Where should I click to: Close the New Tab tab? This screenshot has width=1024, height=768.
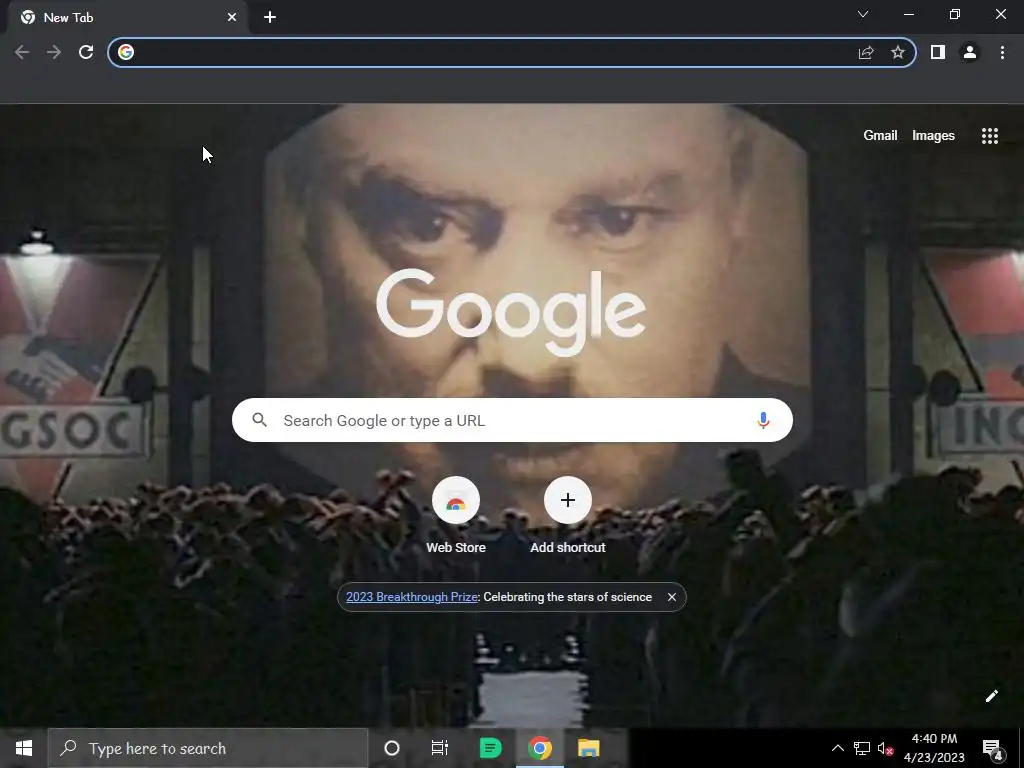(232, 18)
